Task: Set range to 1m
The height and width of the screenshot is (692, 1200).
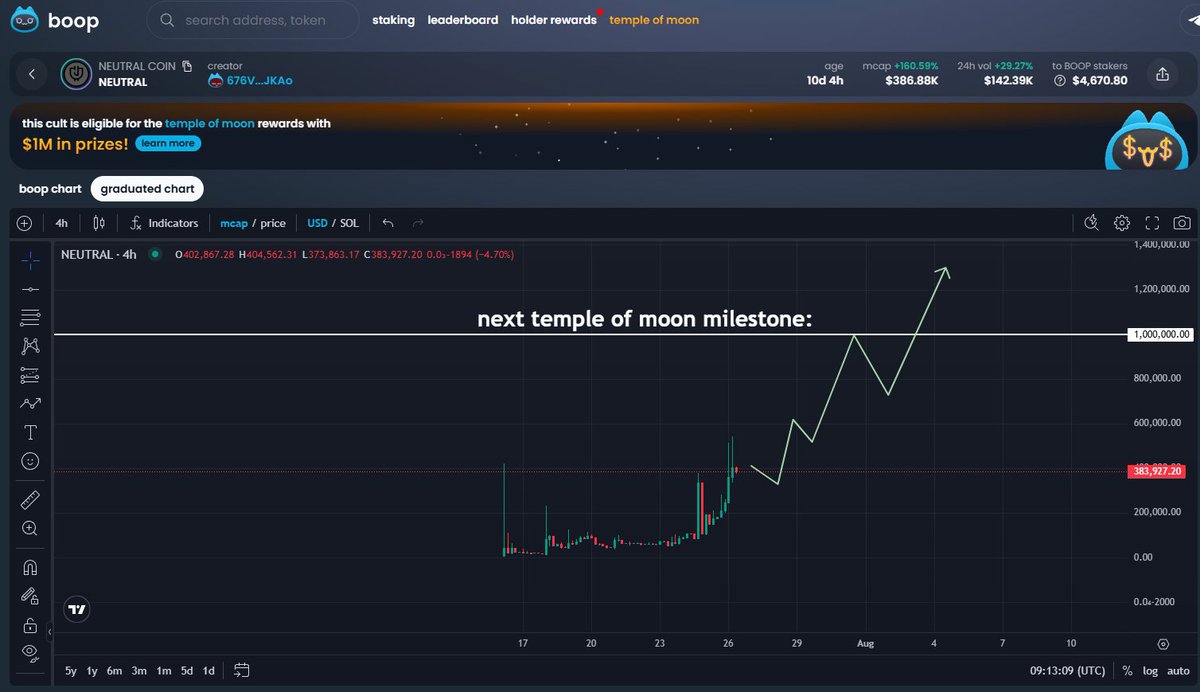Action: pos(163,670)
